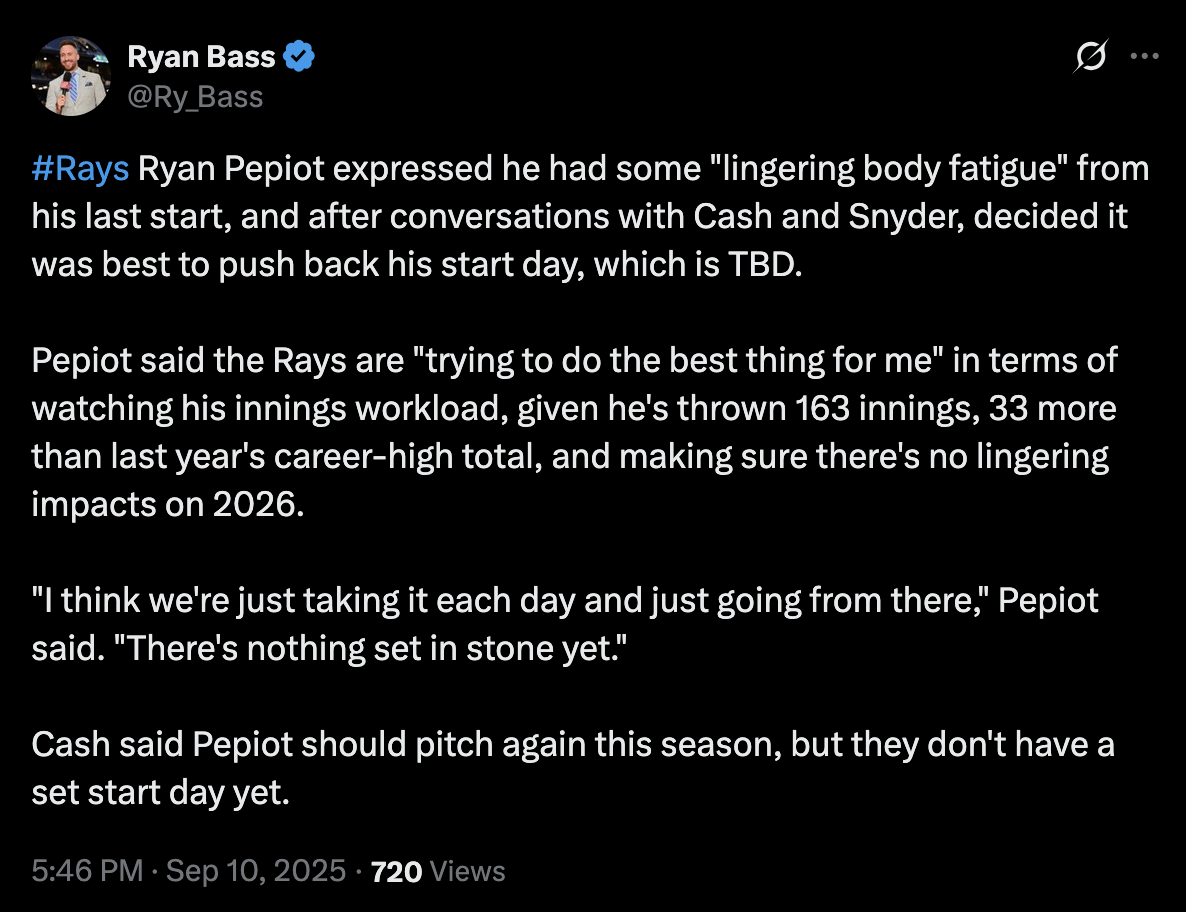This screenshot has width=1186, height=912.
Task: Open the @Ry_Bass handle
Action: pos(196,96)
